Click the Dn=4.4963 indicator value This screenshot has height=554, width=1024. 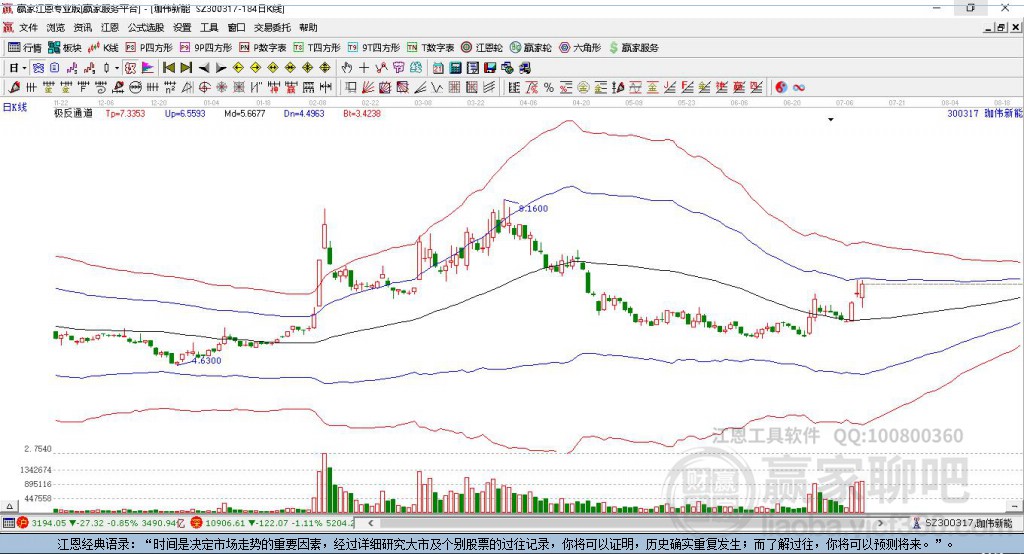pyautogui.click(x=304, y=113)
